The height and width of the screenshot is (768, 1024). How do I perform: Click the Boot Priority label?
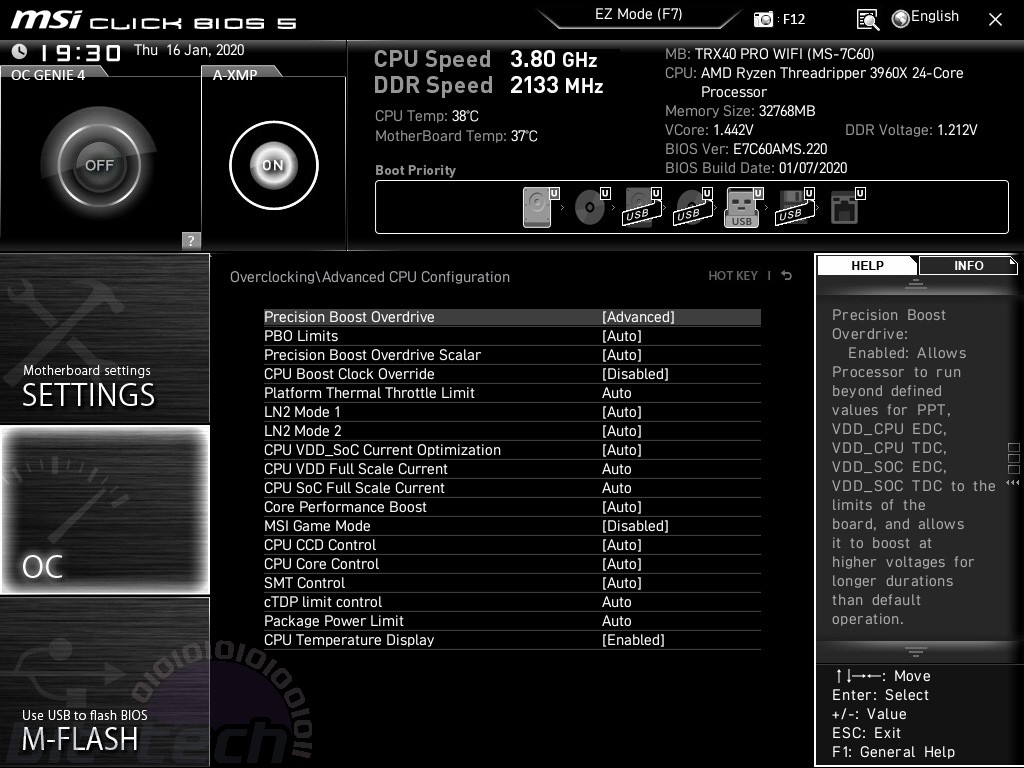(415, 170)
